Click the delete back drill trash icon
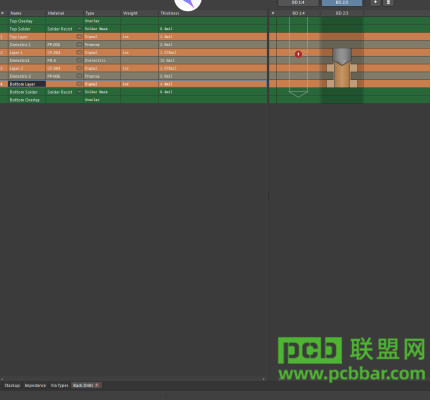The height and width of the screenshot is (401, 431). point(388,2)
